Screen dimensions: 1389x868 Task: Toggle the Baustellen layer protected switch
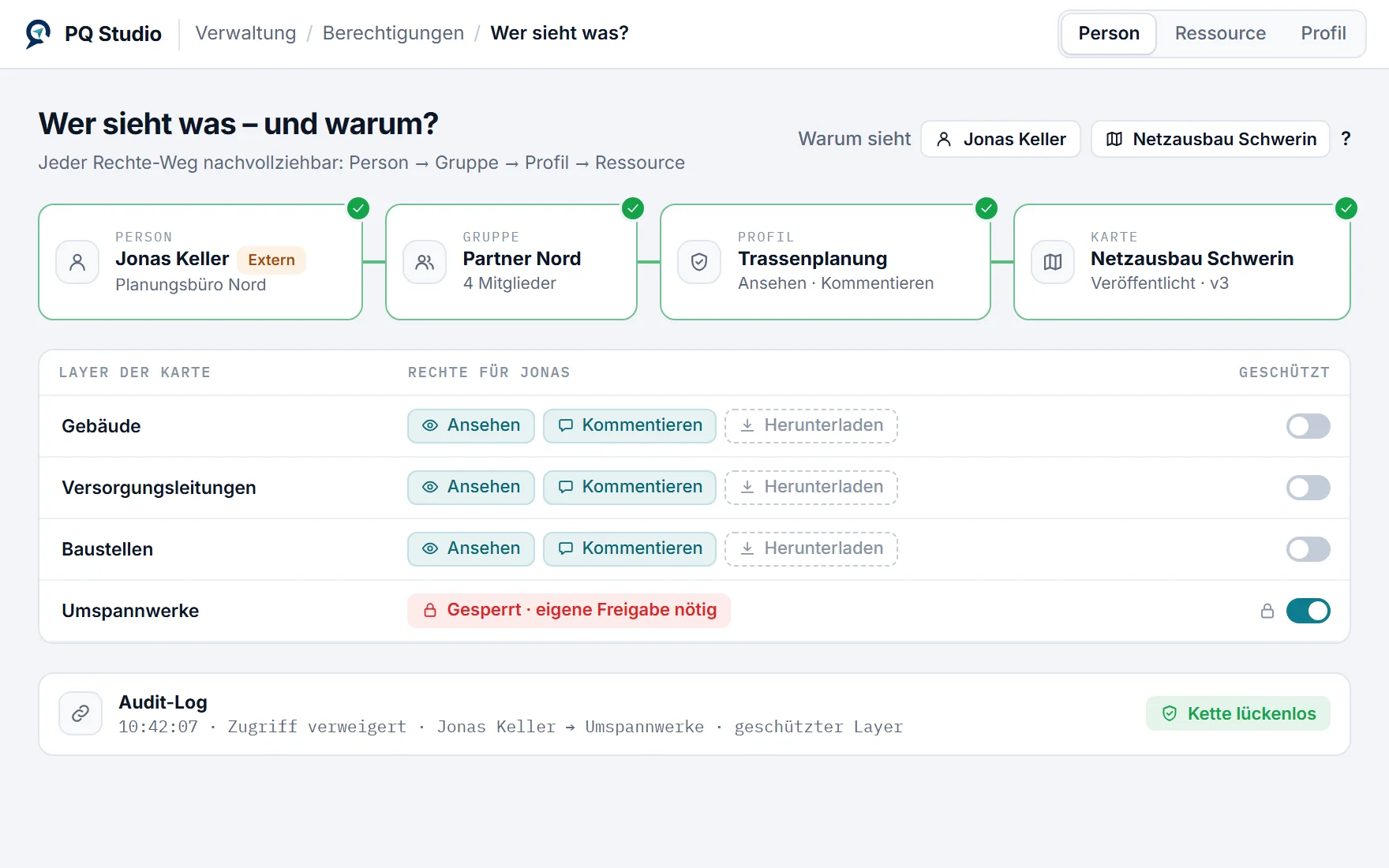[1308, 549]
